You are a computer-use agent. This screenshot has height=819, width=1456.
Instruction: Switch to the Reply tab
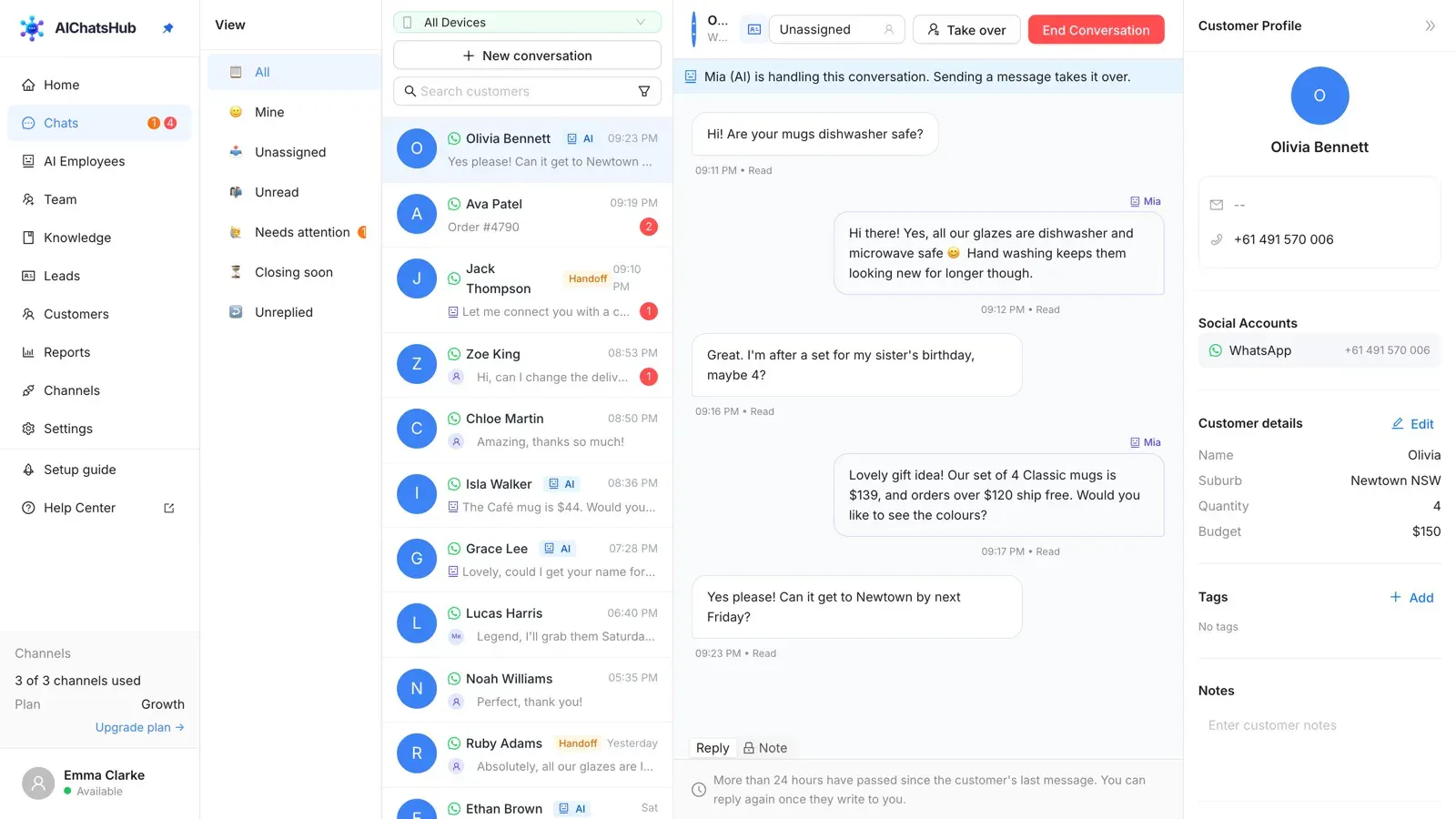coord(713,748)
